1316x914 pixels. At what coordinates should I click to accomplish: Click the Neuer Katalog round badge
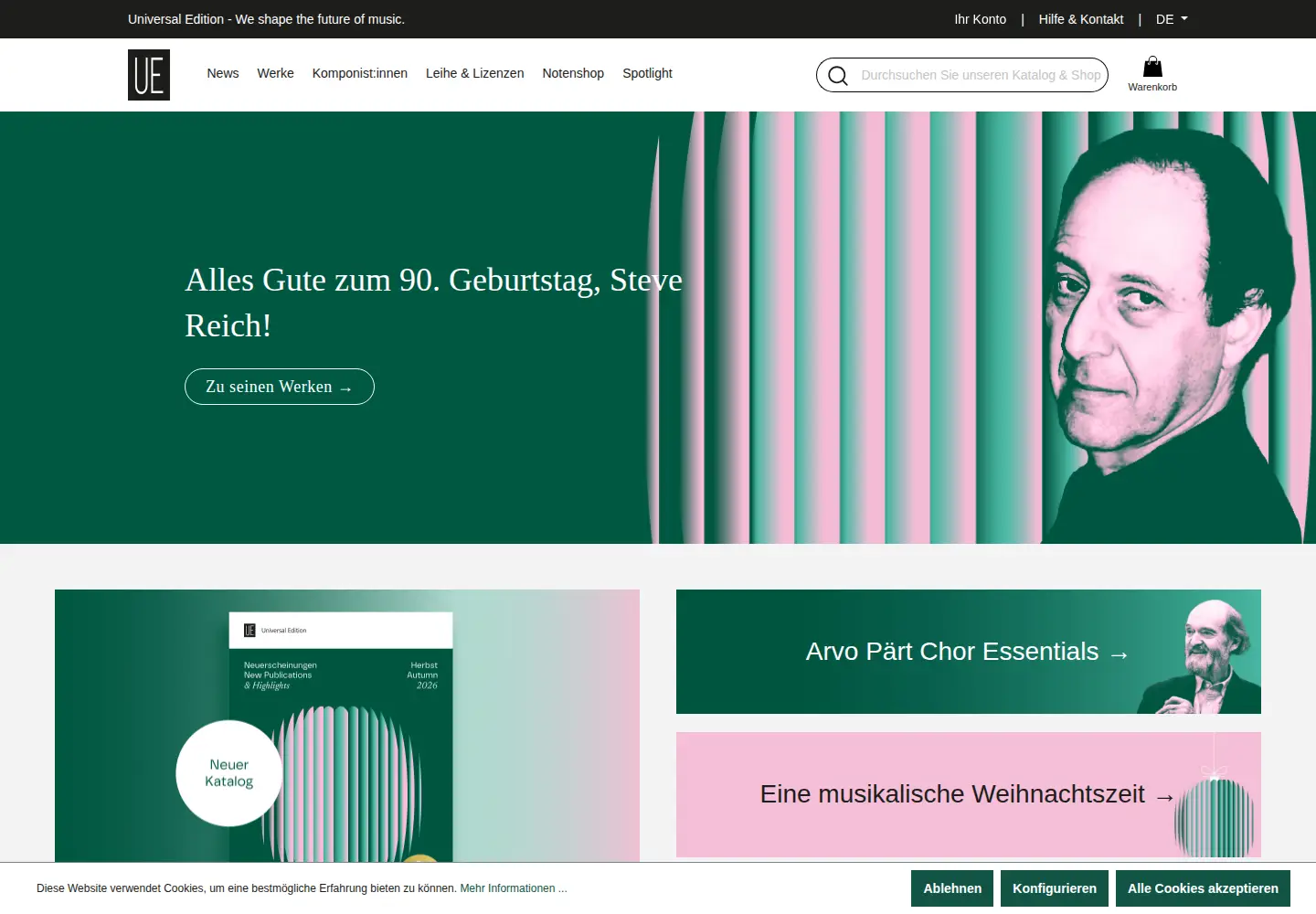[229, 773]
